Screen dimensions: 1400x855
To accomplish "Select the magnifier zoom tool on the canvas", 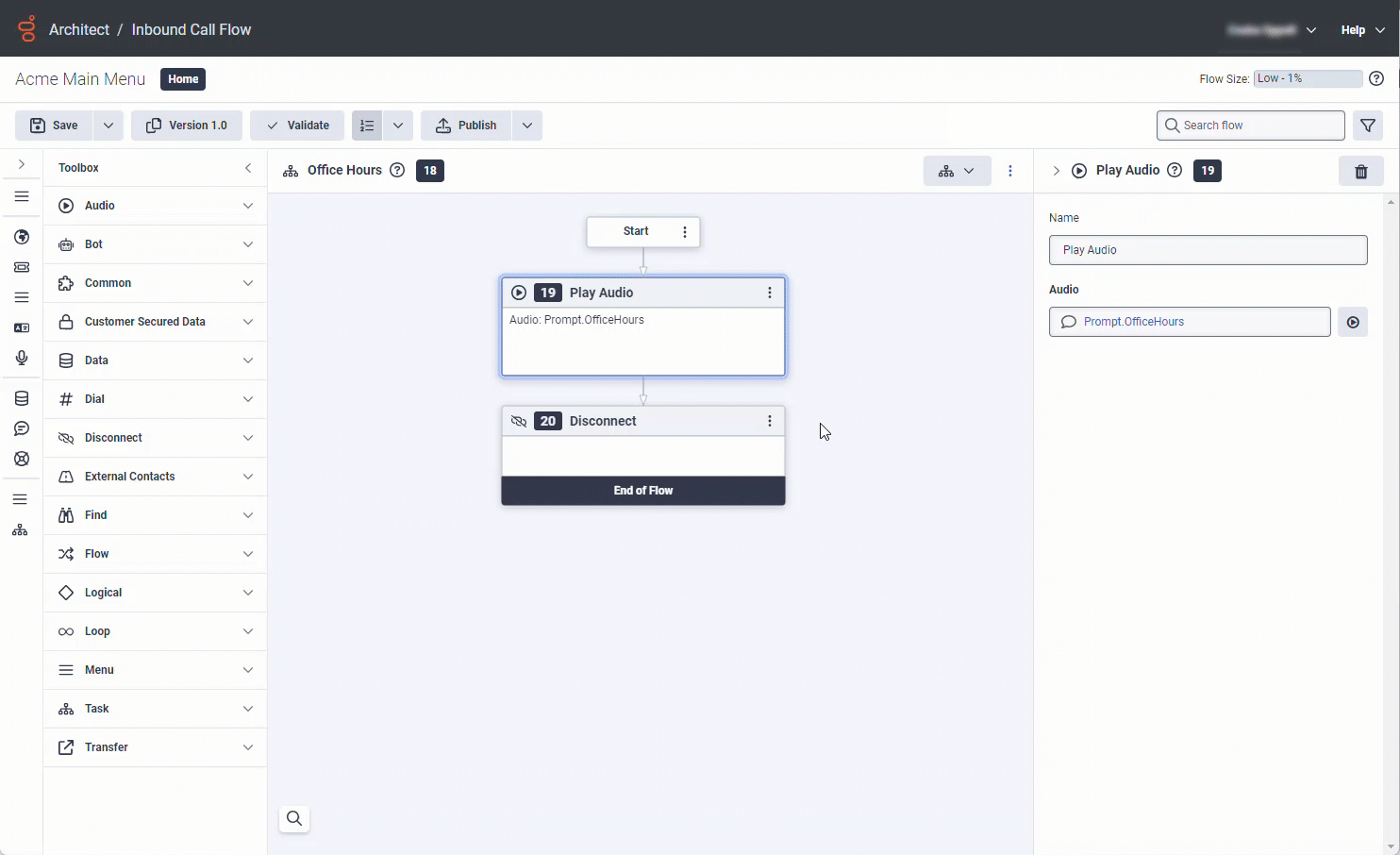I will (x=293, y=819).
